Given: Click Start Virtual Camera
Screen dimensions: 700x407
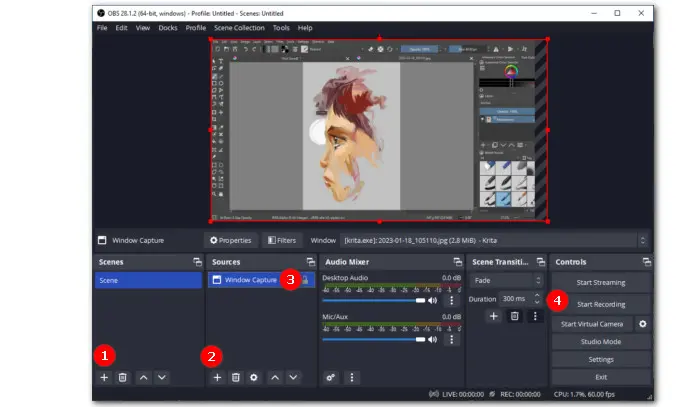Looking at the screenshot, I should 592,324.
